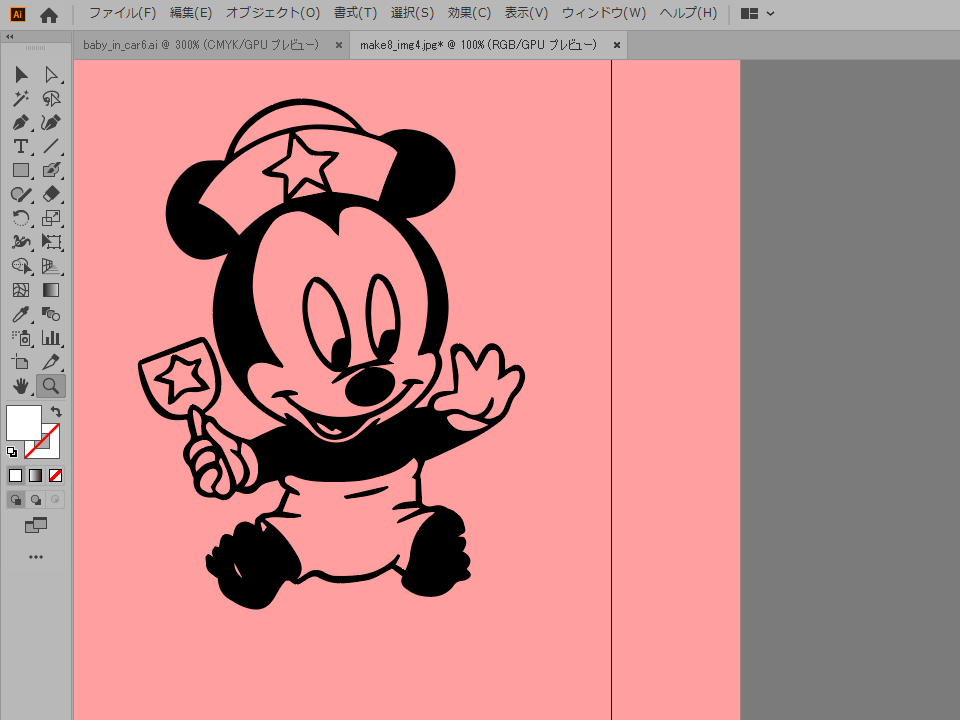Select the Shape Builder tool
The height and width of the screenshot is (720, 960).
tap(21, 266)
